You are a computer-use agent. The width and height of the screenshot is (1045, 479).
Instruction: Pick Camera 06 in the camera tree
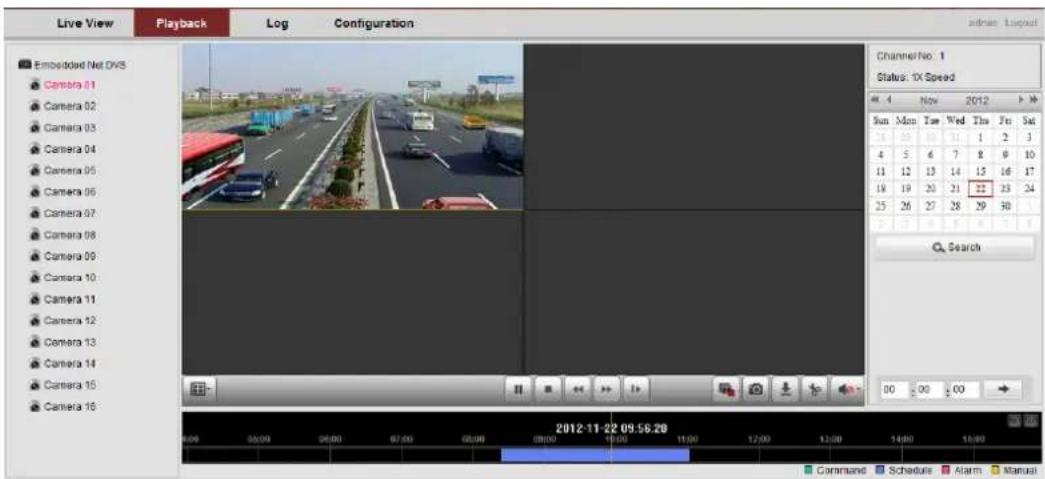click(64, 192)
